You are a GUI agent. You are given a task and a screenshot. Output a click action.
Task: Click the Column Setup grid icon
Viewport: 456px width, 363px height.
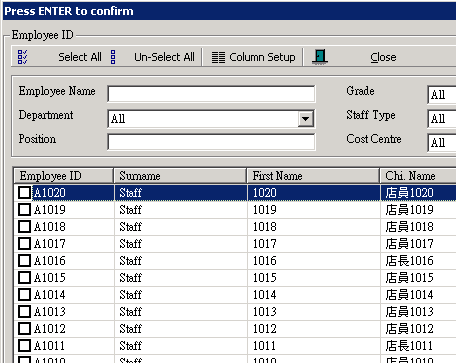click(218, 57)
